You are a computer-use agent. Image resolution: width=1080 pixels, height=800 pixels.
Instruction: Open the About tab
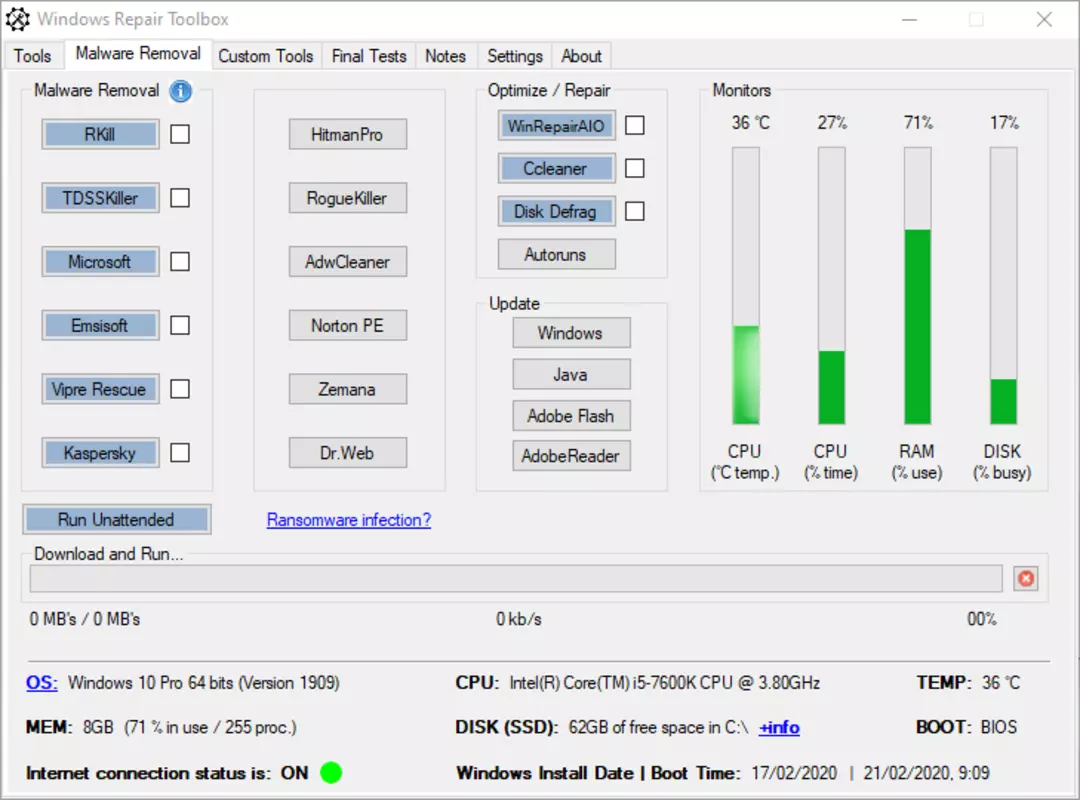[x=581, y=56]
